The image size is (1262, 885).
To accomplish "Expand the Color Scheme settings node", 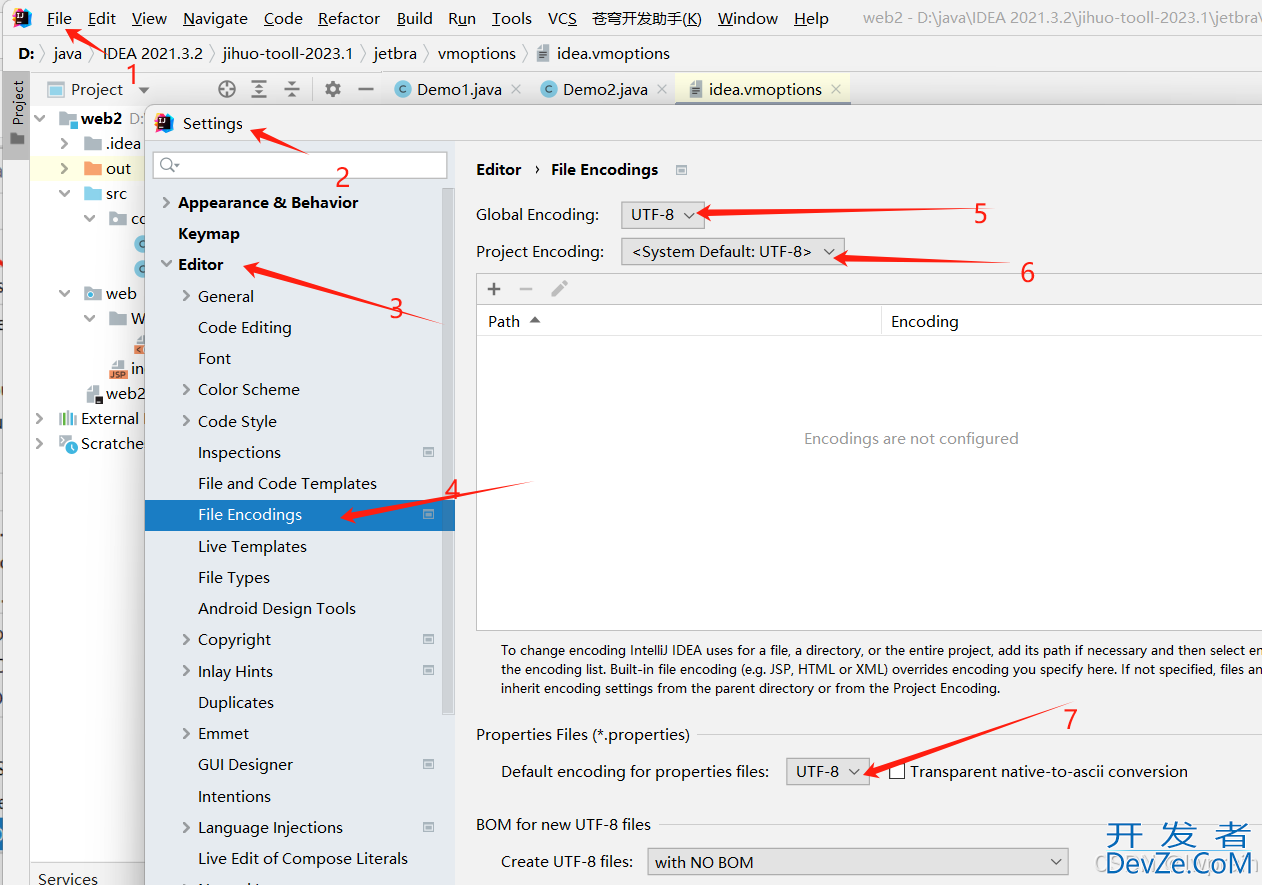I will (186, 389).
